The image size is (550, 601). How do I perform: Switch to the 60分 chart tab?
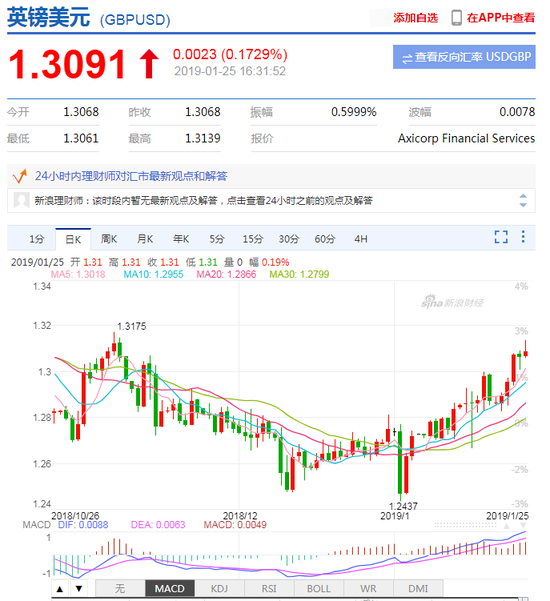click(x=325, y=239)
